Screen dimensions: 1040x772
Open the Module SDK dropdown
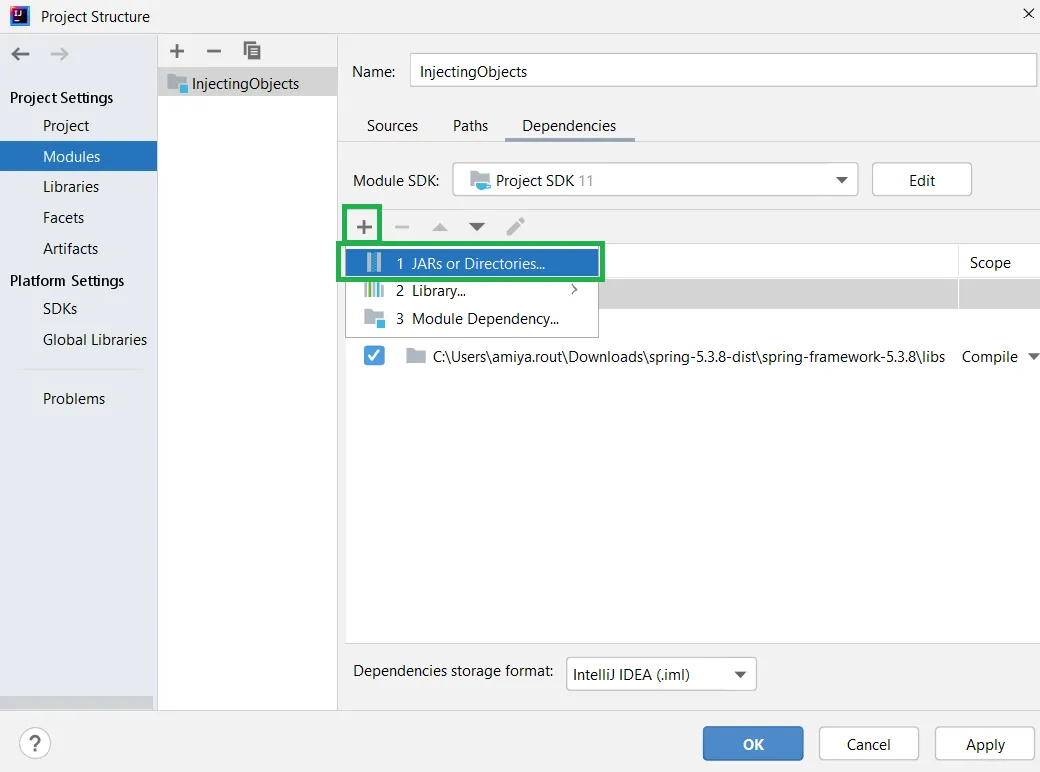pyautogui.click(x=655, y=180)
